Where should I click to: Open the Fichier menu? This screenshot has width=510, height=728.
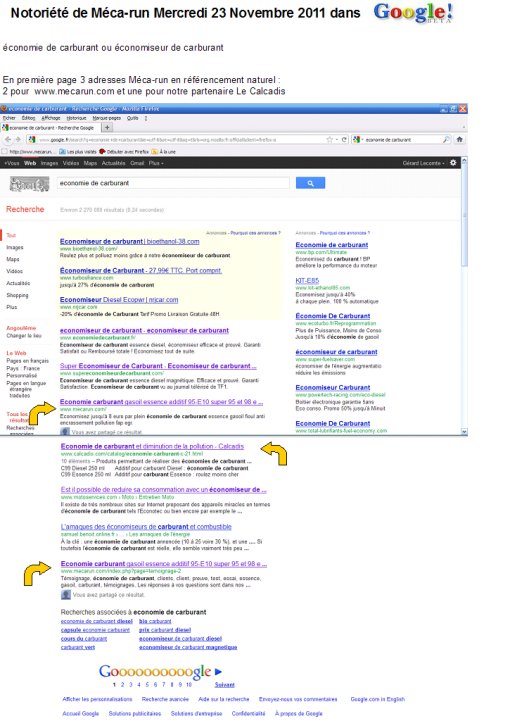click(x=9, y=118)
